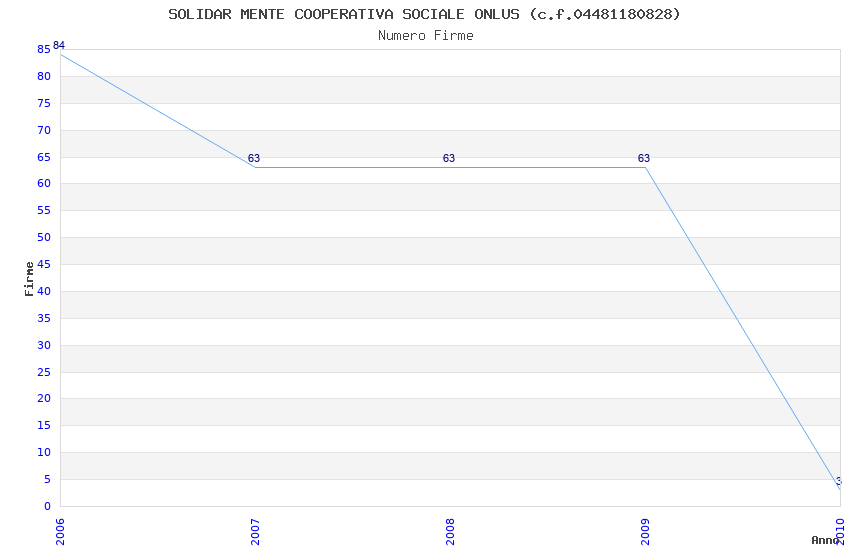Click the 2006 x-axis label
The image size is (850, 550).
coord(60,532)
